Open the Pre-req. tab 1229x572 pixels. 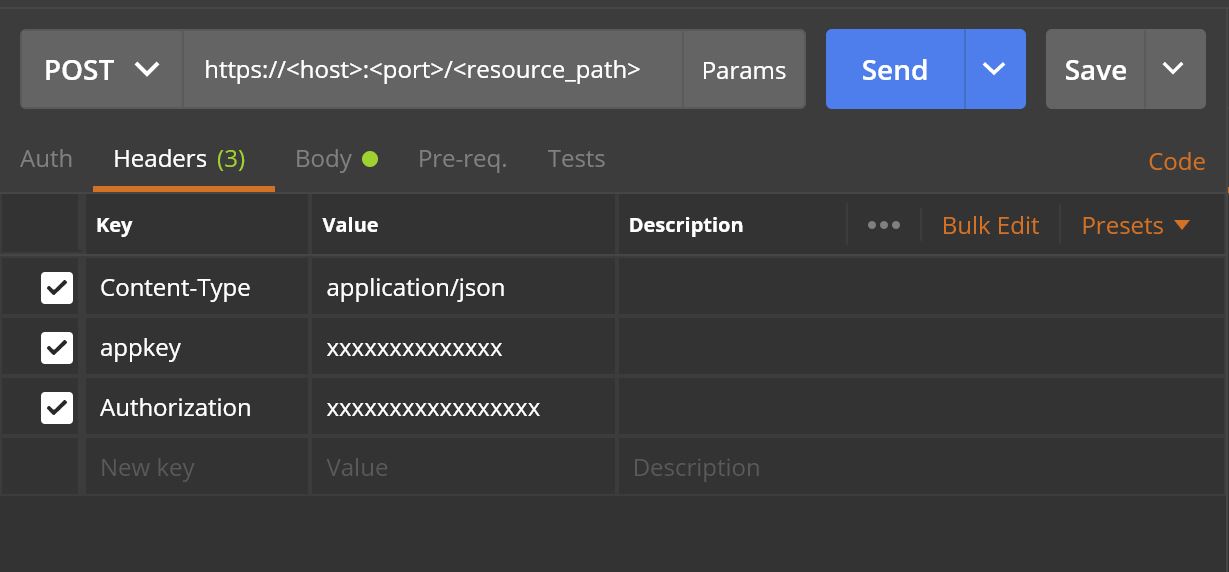tap(462, 159)
